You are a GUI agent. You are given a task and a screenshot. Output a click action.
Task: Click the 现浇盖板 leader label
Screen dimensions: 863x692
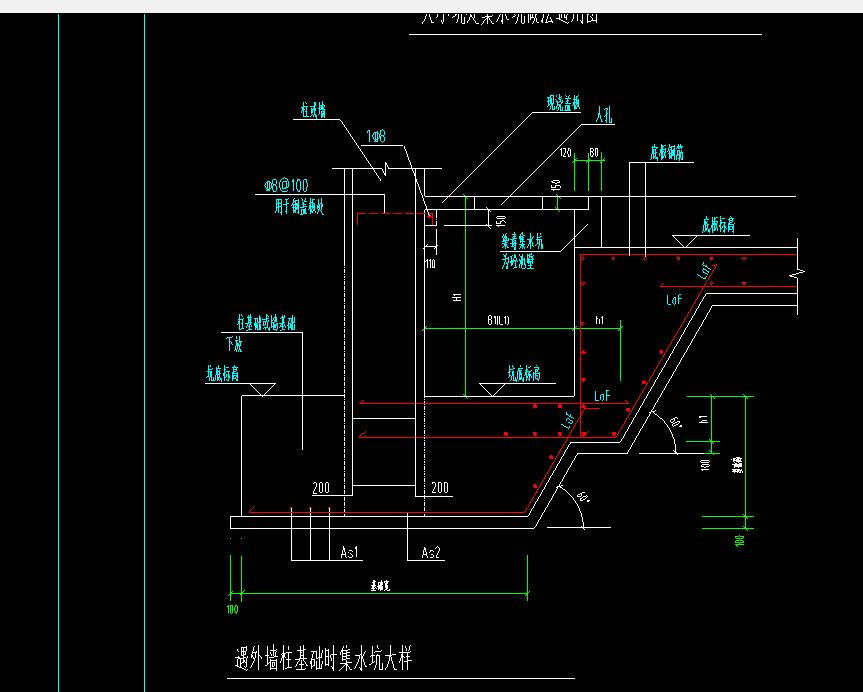(x=563, y=103)
